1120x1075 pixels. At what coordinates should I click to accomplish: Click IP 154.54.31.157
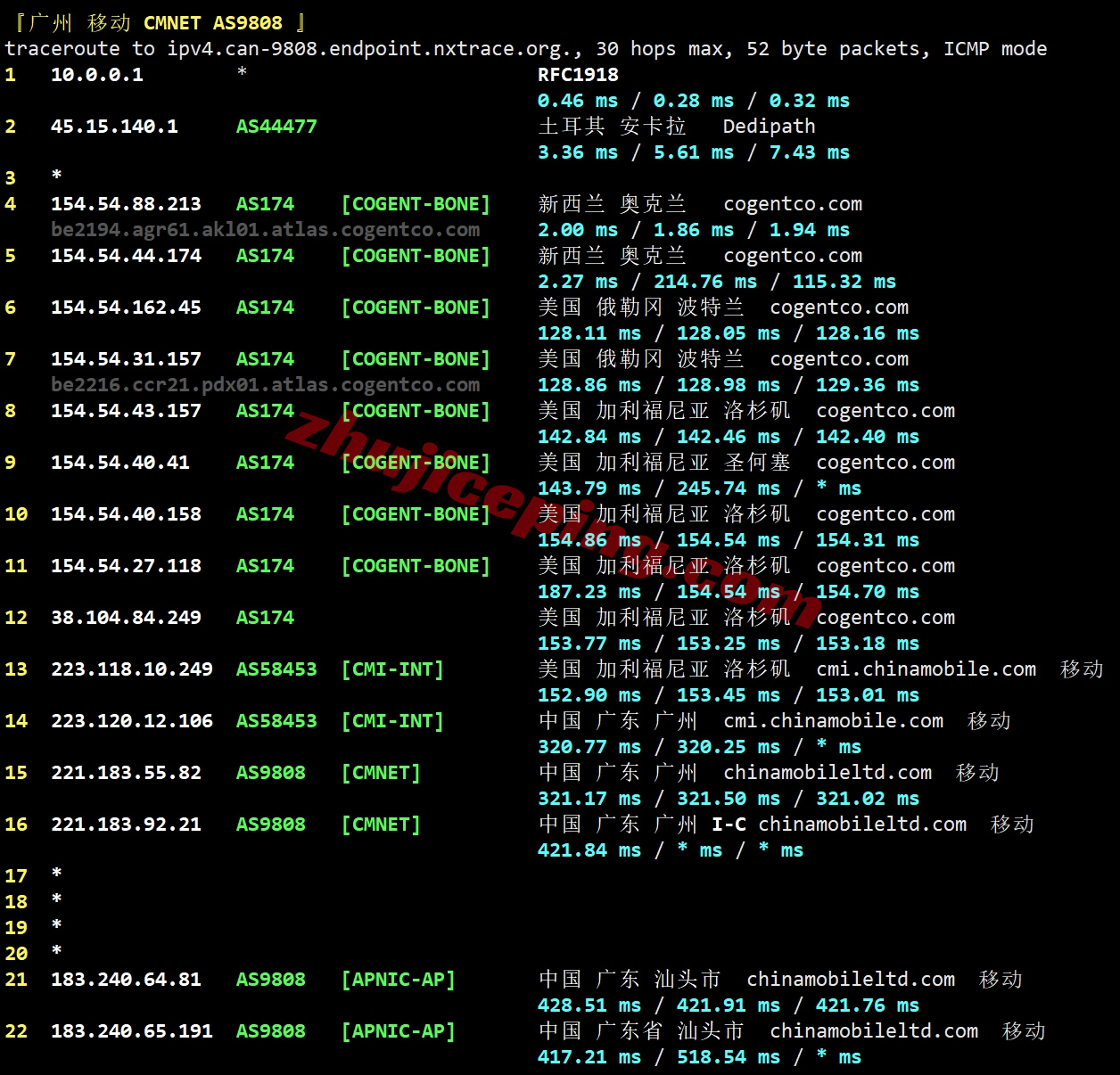coord(126,359)
